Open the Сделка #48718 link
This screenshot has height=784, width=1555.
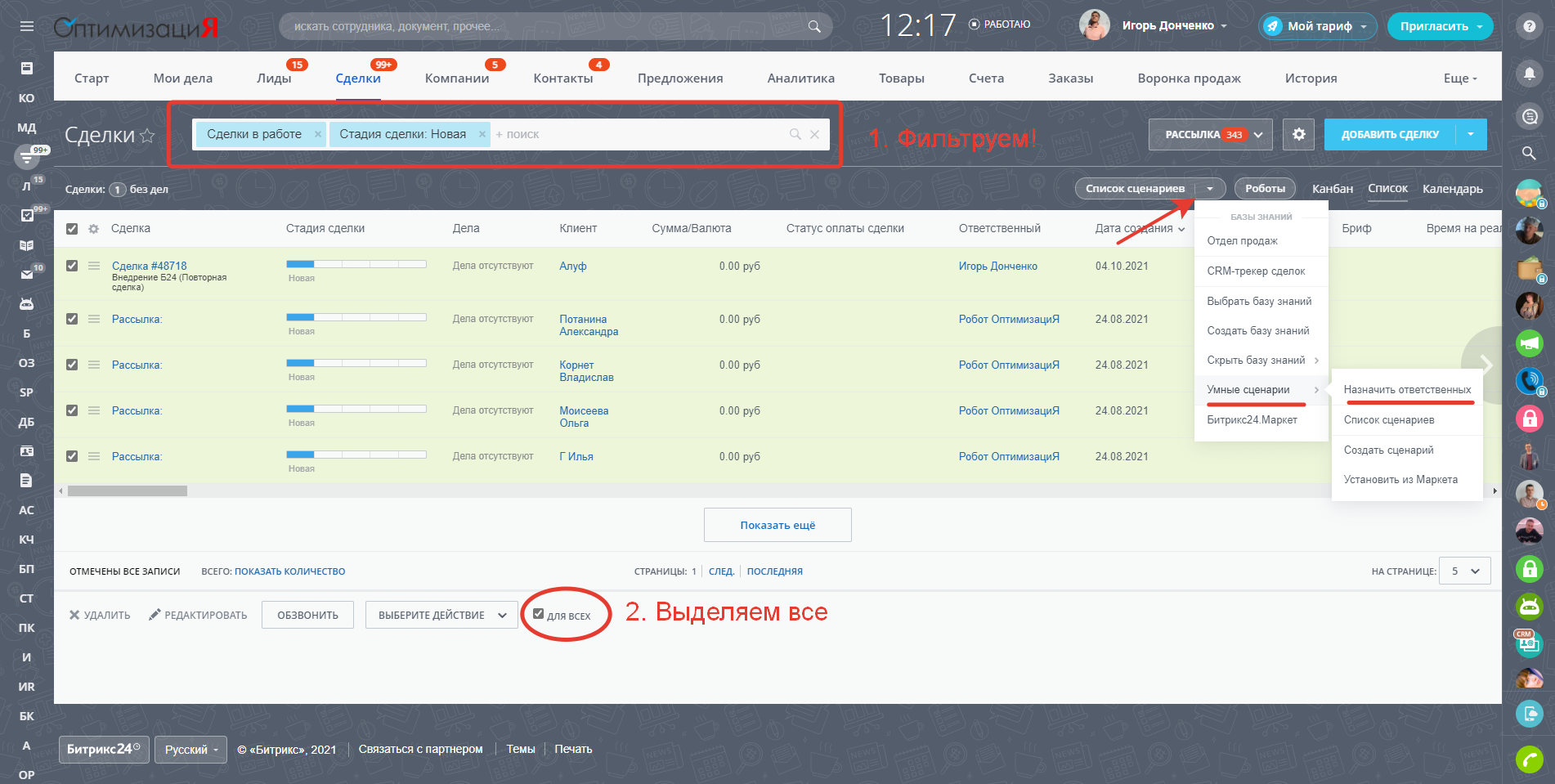click(x=149, y=266)
